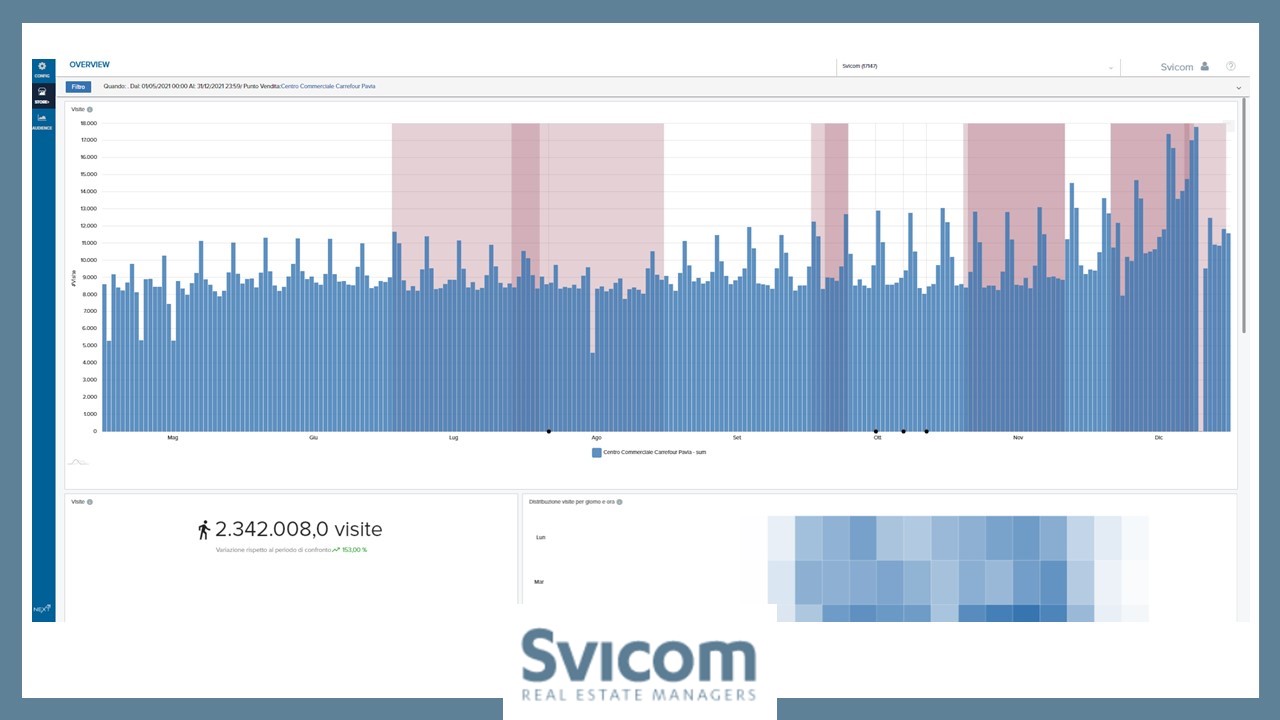1280x720 pixels.
Task: Click the small trend line icon below chart
Action: 77,462
